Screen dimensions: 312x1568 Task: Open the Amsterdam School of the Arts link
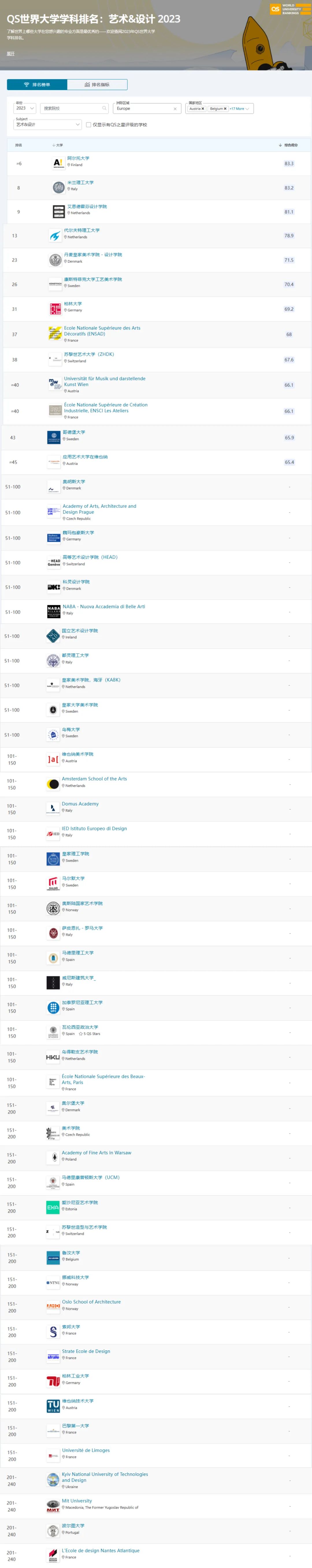(x=94, y=779)
